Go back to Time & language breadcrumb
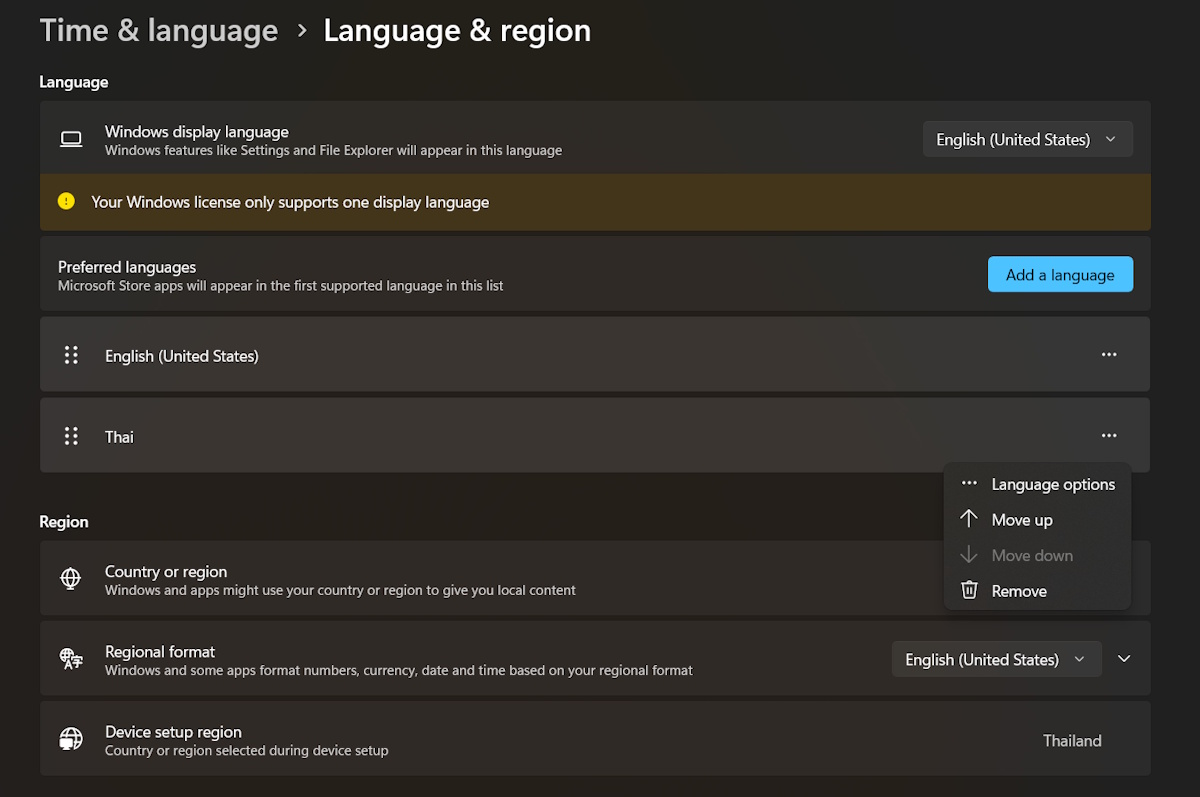The width and height of the screenshot is (1200, 797). (x=158, y=31)
